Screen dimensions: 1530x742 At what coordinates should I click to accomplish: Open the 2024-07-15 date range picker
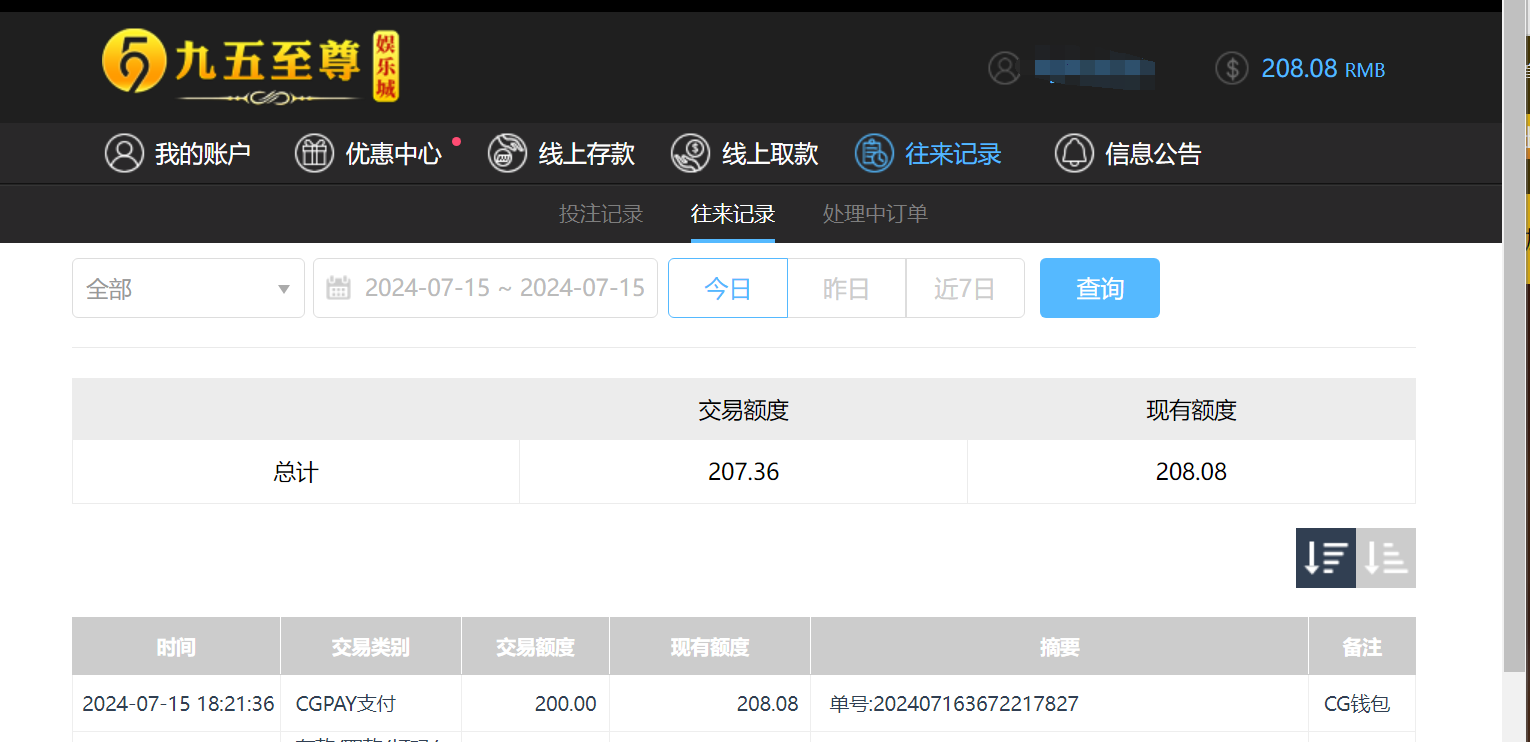[504, 287]
